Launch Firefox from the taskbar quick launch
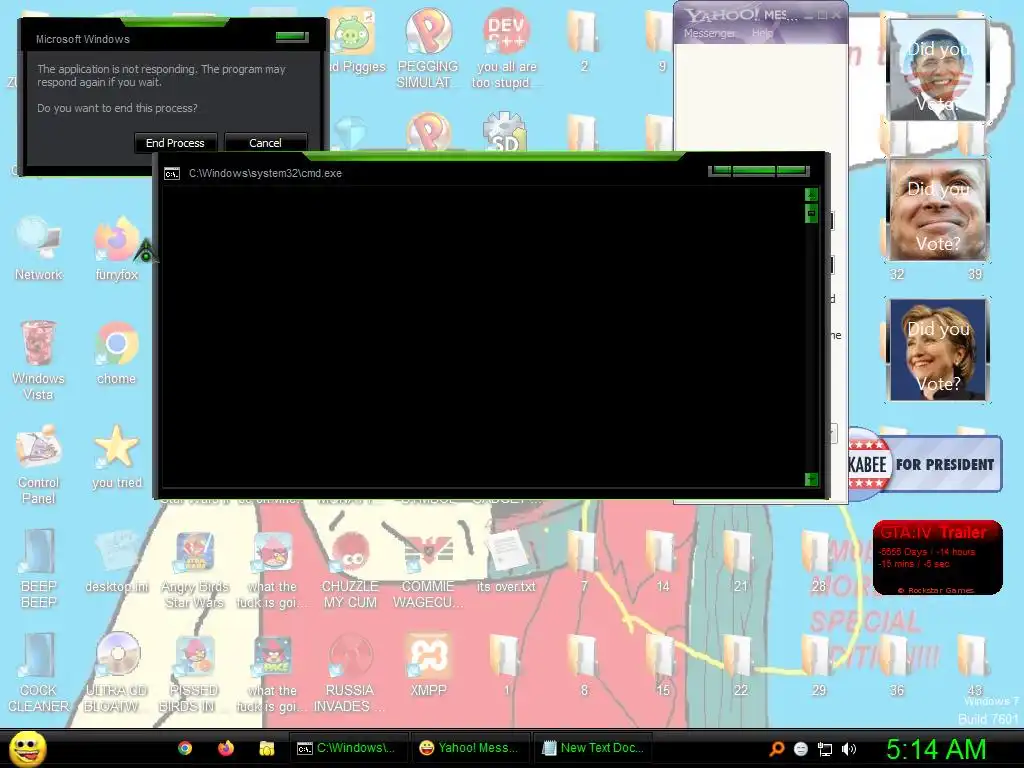The width and height of the screenshot is (1024, 768). tap(226, 748)
